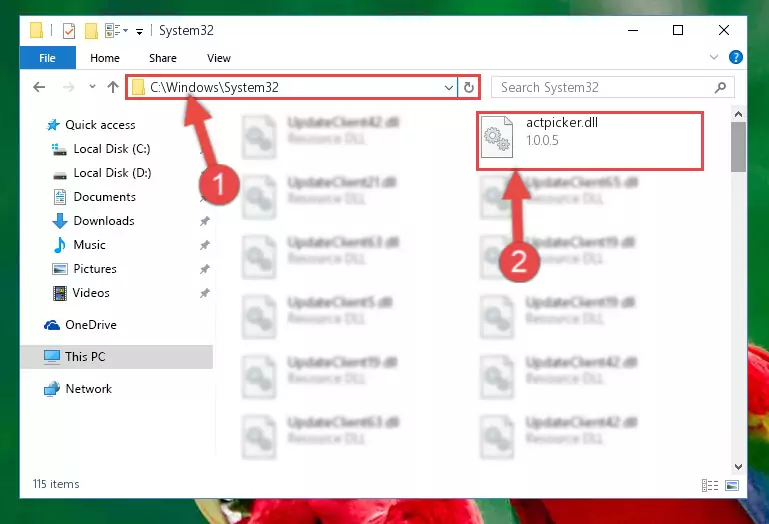Open Documents in the sidebar
The height and width of the screenshot is (524, 769).
click(x=104, y=197)
